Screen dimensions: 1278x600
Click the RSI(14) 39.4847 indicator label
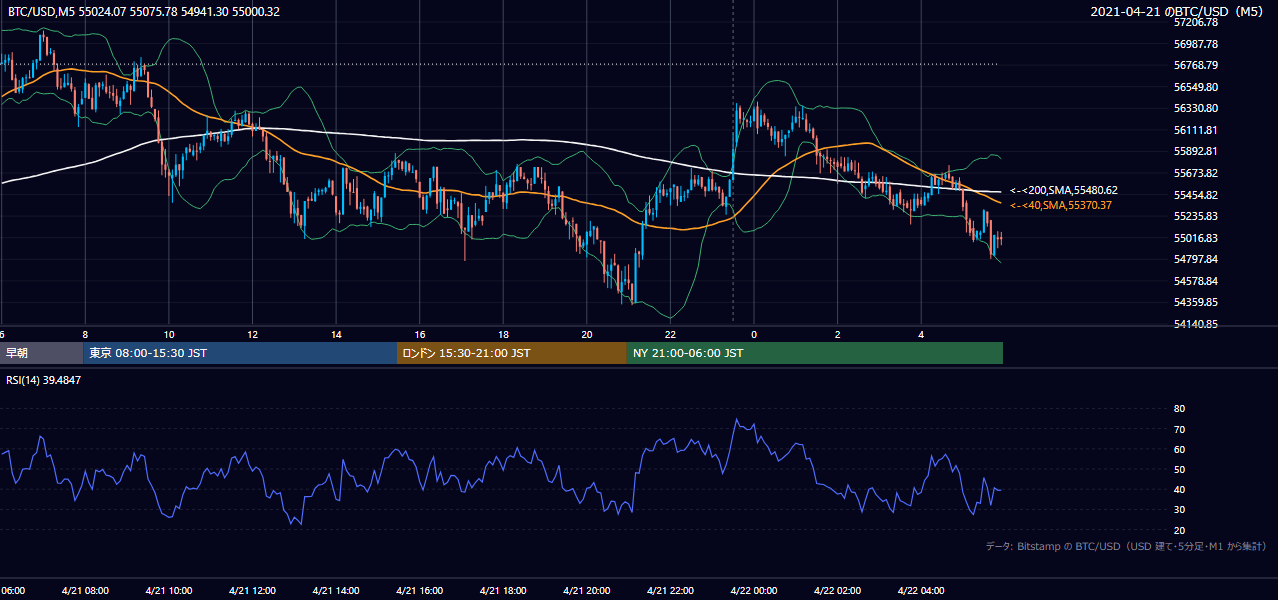point(44,380)
